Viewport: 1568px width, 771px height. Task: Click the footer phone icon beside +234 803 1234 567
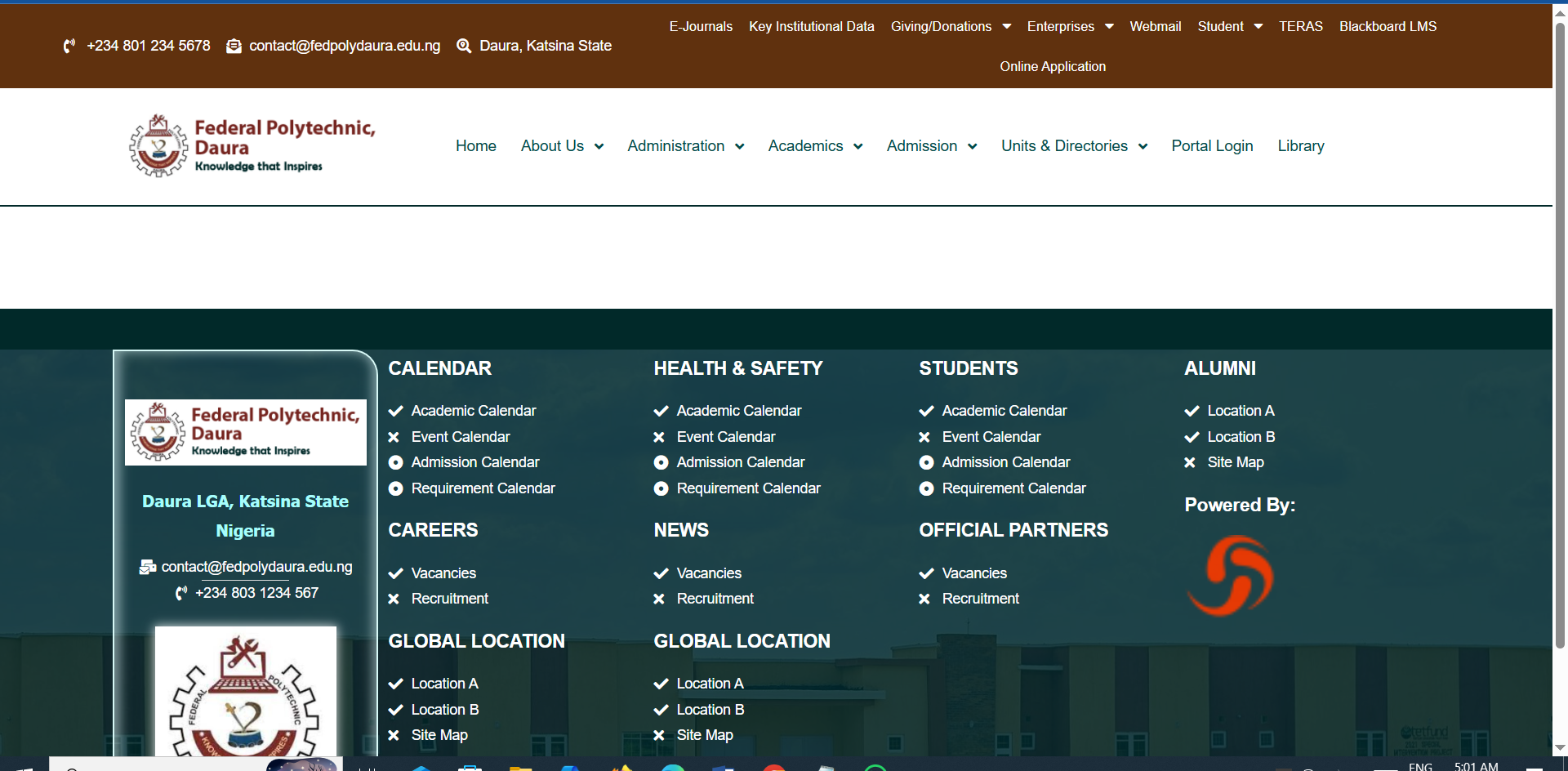181,594
